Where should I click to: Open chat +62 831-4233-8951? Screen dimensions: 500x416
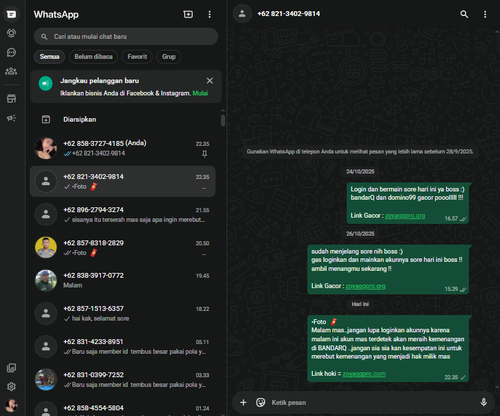[x=123, y=347]
